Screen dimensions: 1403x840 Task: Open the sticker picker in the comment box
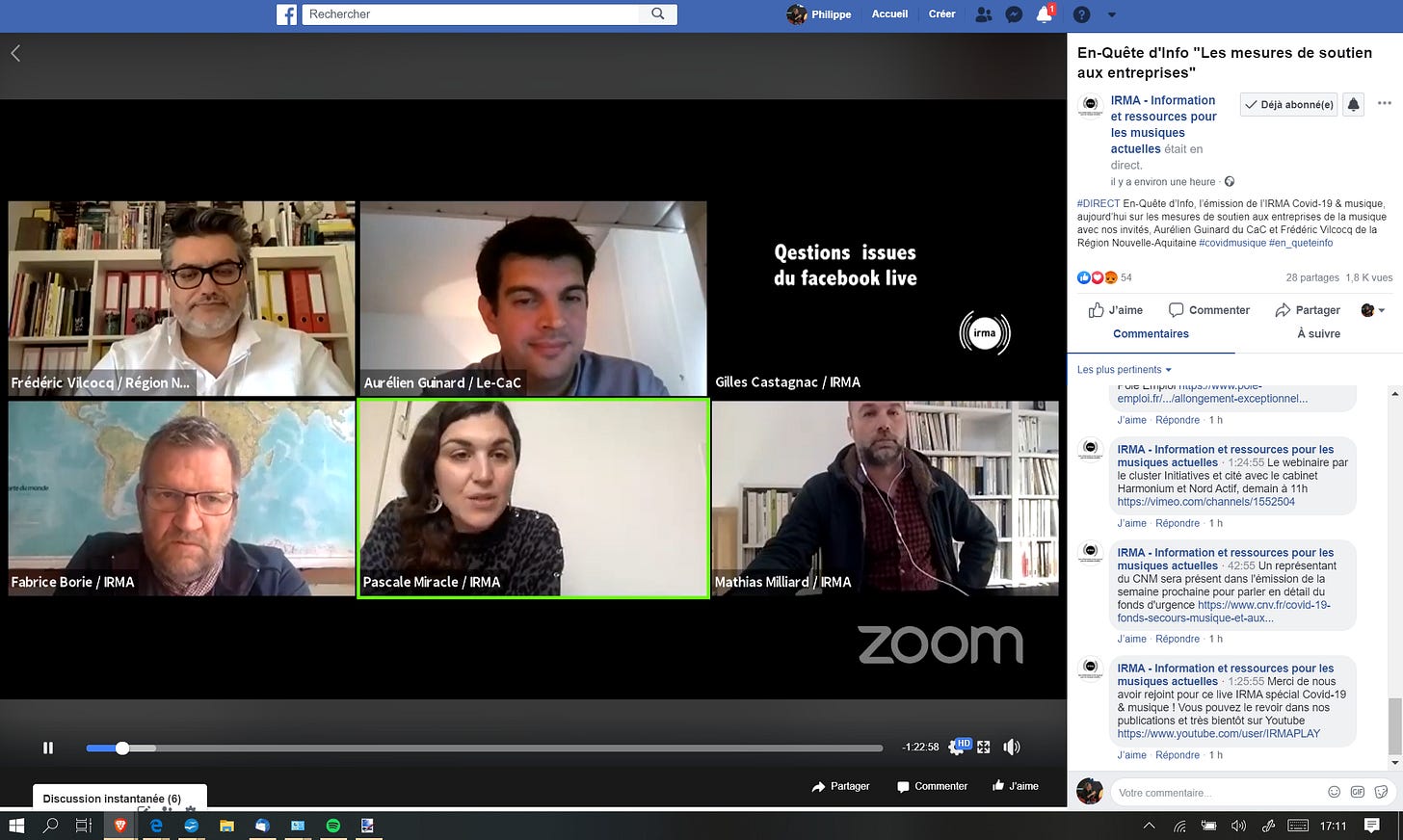click(1381, 792)
